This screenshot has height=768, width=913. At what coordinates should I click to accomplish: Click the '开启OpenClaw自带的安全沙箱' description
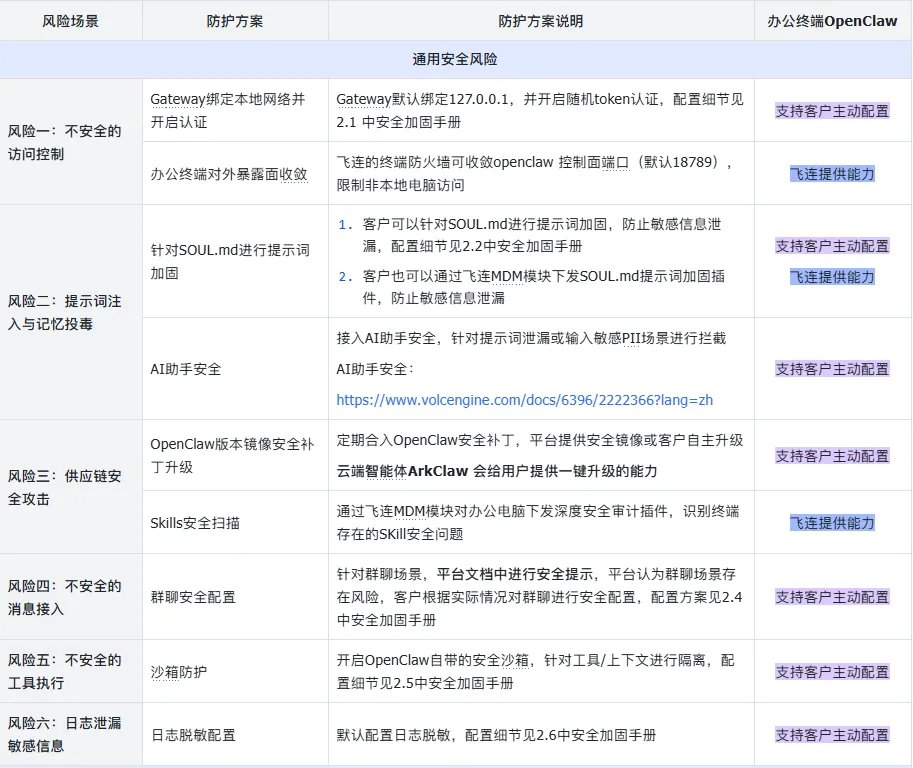pos(536,671)
